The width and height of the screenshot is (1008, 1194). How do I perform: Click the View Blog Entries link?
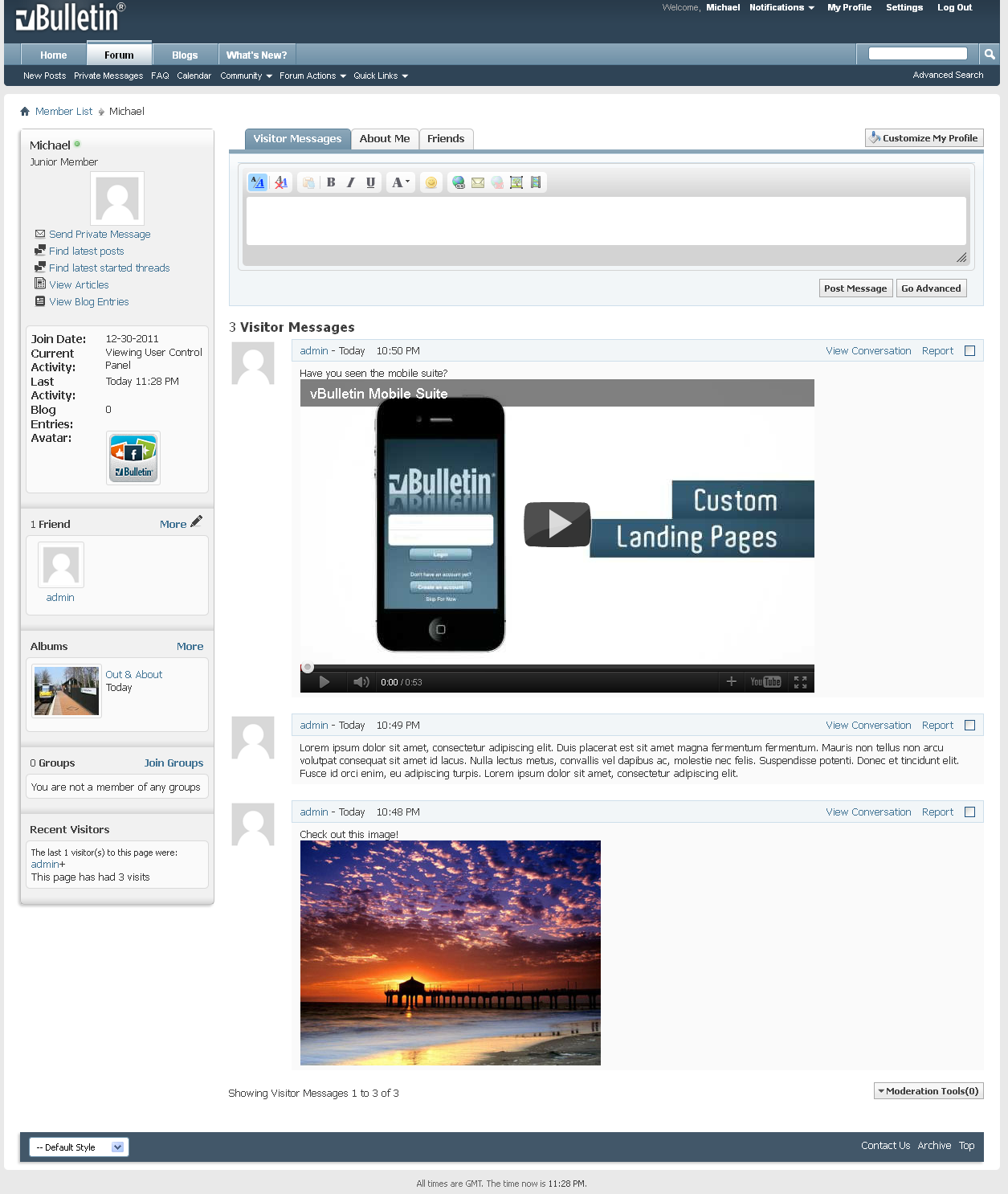click(89, 302)
